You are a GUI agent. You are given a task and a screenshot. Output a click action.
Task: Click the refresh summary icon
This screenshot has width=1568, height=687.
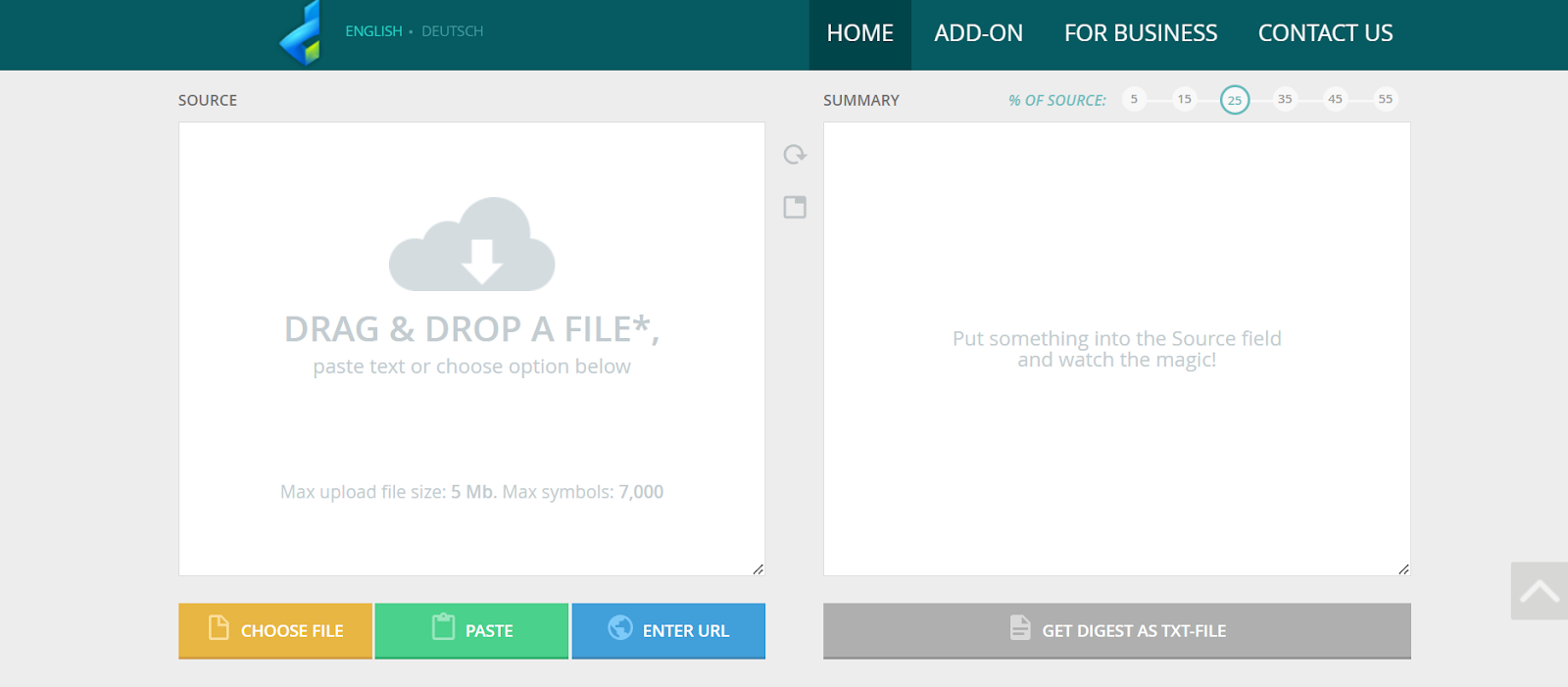tap(795, 155)
